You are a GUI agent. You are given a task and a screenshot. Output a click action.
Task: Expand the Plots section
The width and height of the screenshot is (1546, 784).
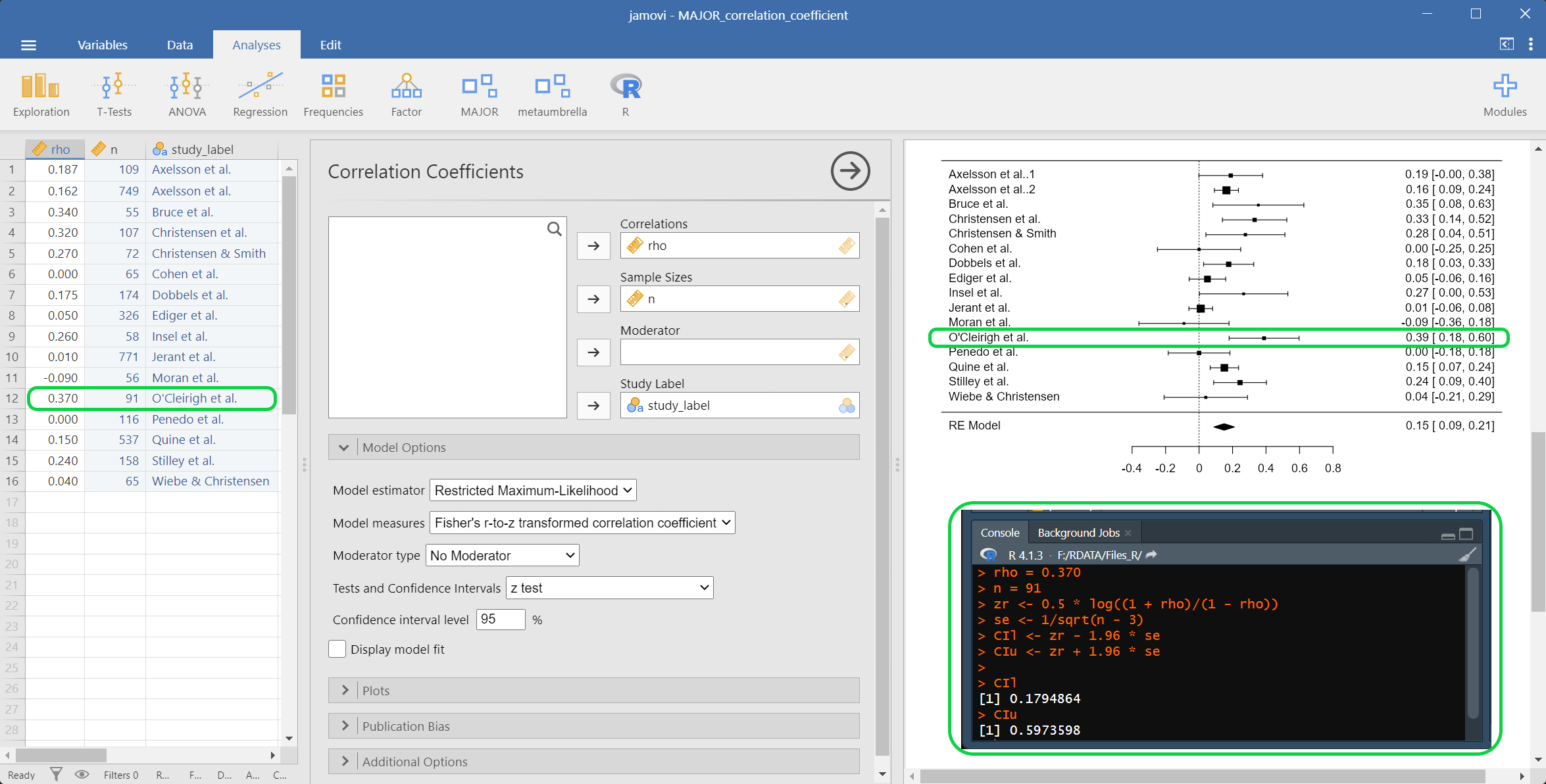point(593,691)
